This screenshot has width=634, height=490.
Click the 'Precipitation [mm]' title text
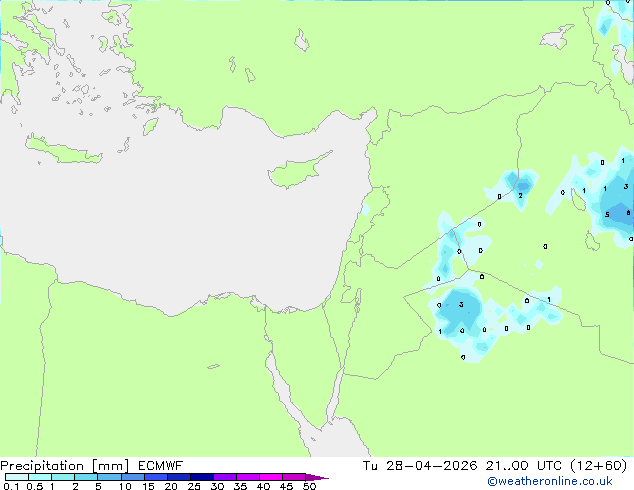64,466
